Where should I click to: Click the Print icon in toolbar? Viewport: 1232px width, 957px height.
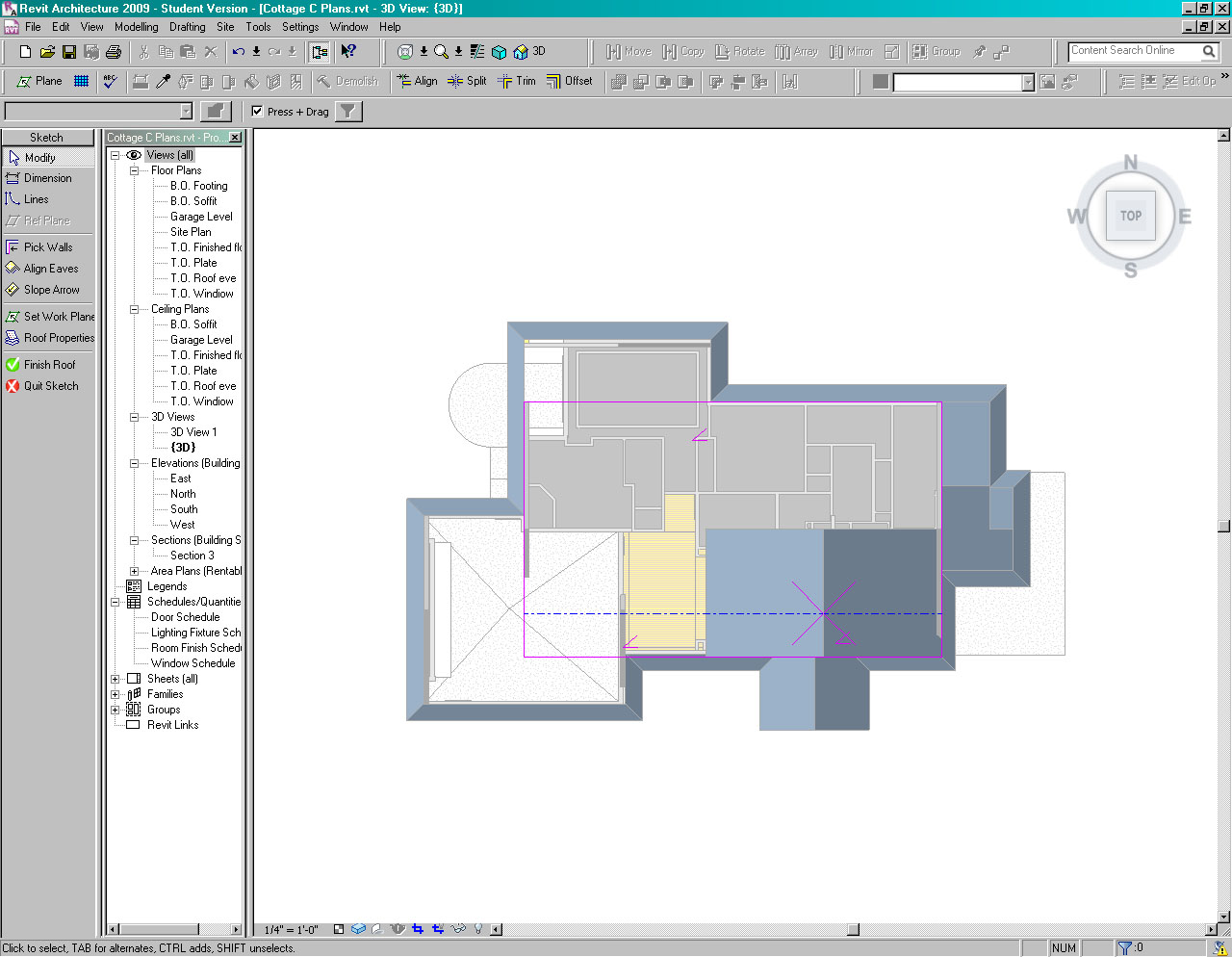(114, 52)
